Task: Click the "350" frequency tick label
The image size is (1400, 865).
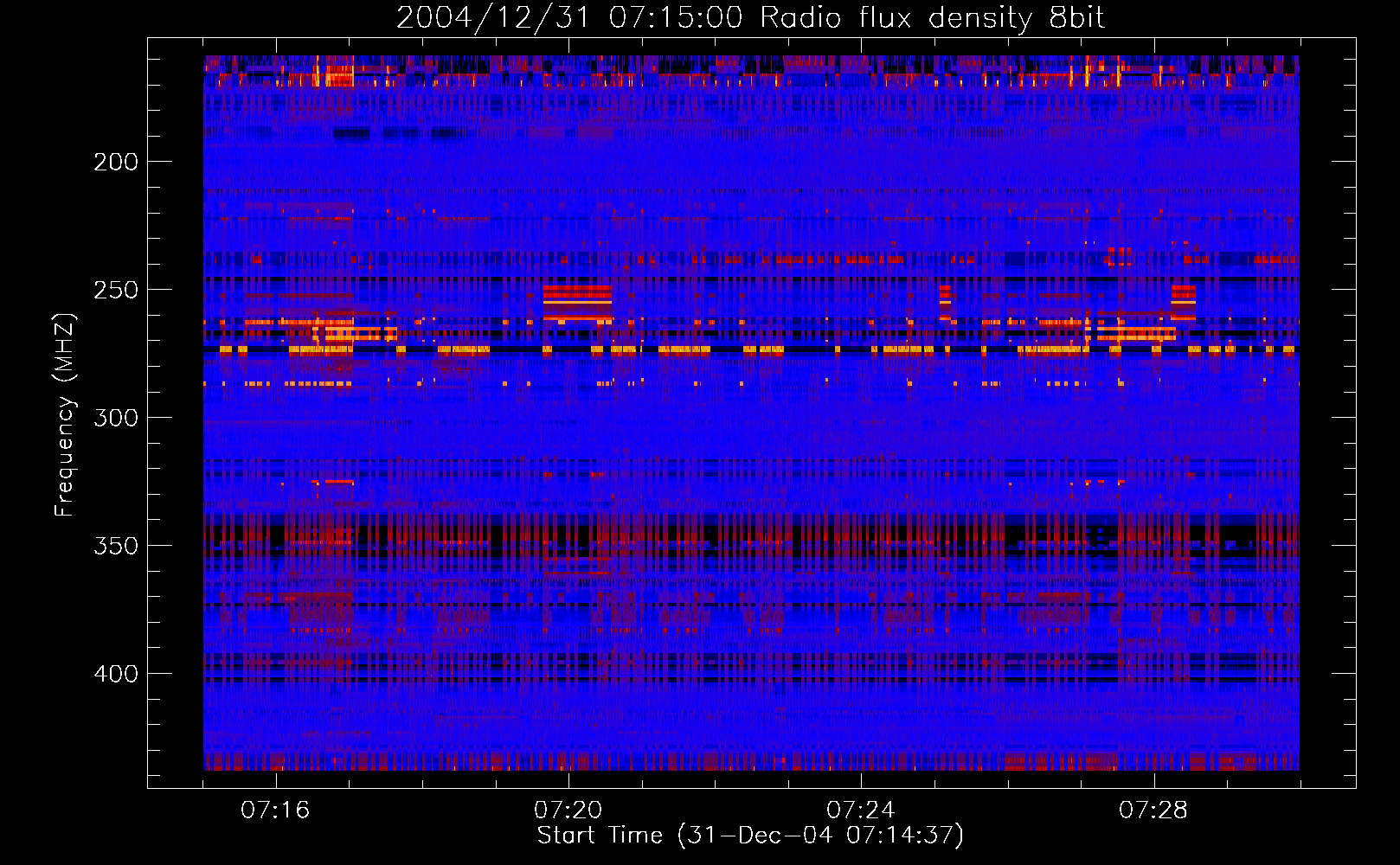Action: [116, 546]
